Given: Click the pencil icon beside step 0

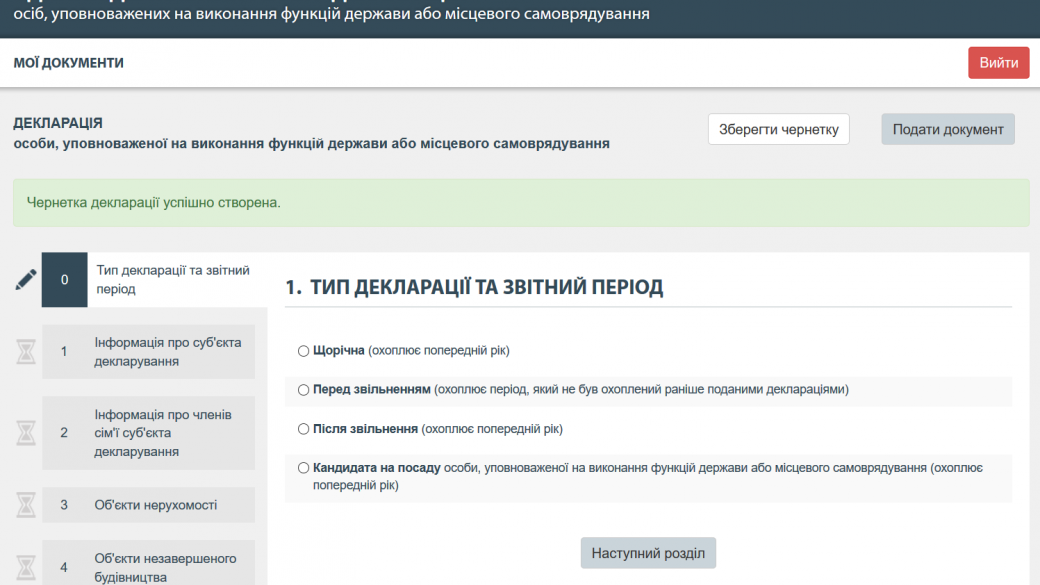Looking at the screenshot, I should coord(26,280).
